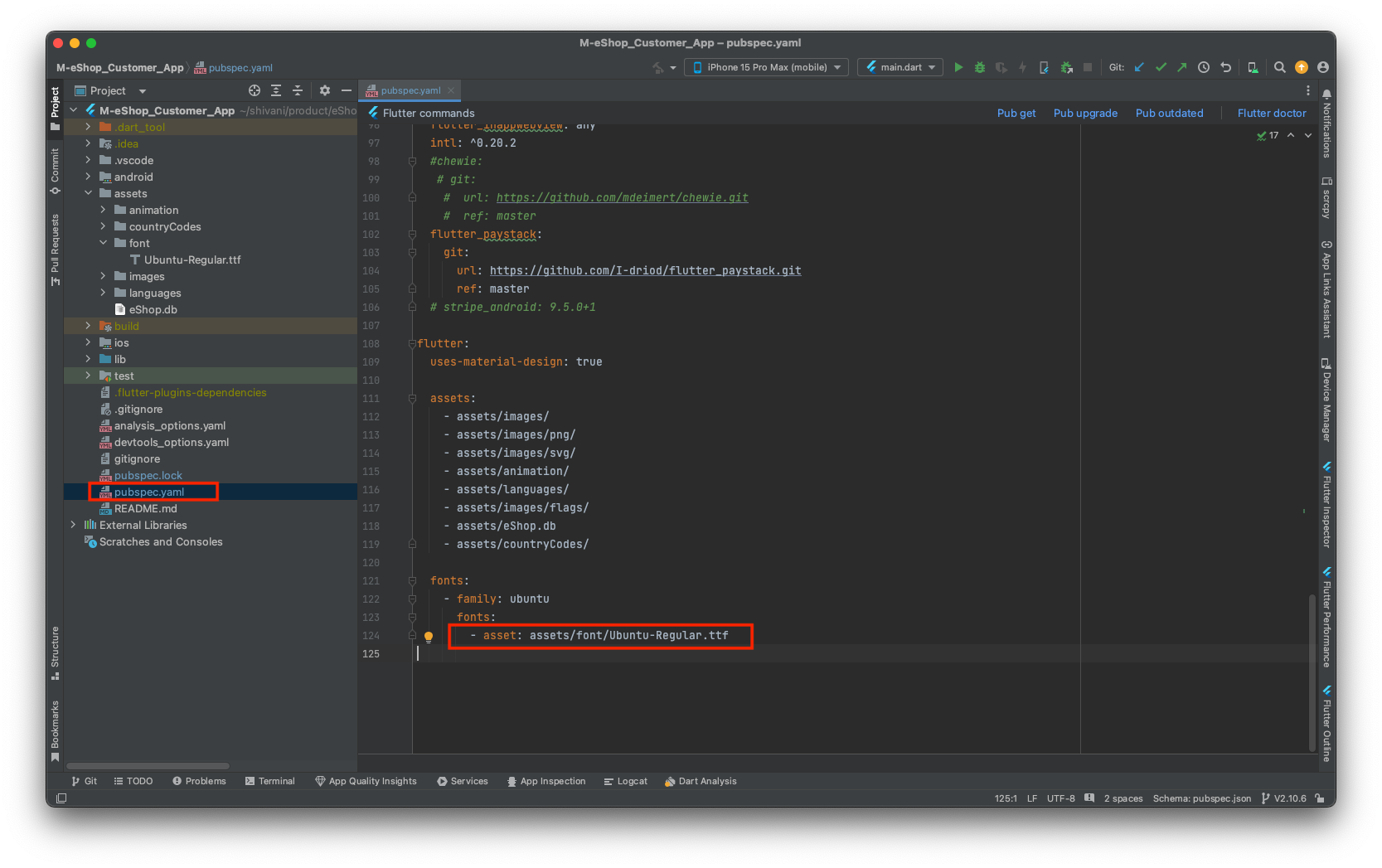The width and height of the screenshot is (1382, 868).
Task: Click the orange IDE update icon
Action: click(1302, 67)
